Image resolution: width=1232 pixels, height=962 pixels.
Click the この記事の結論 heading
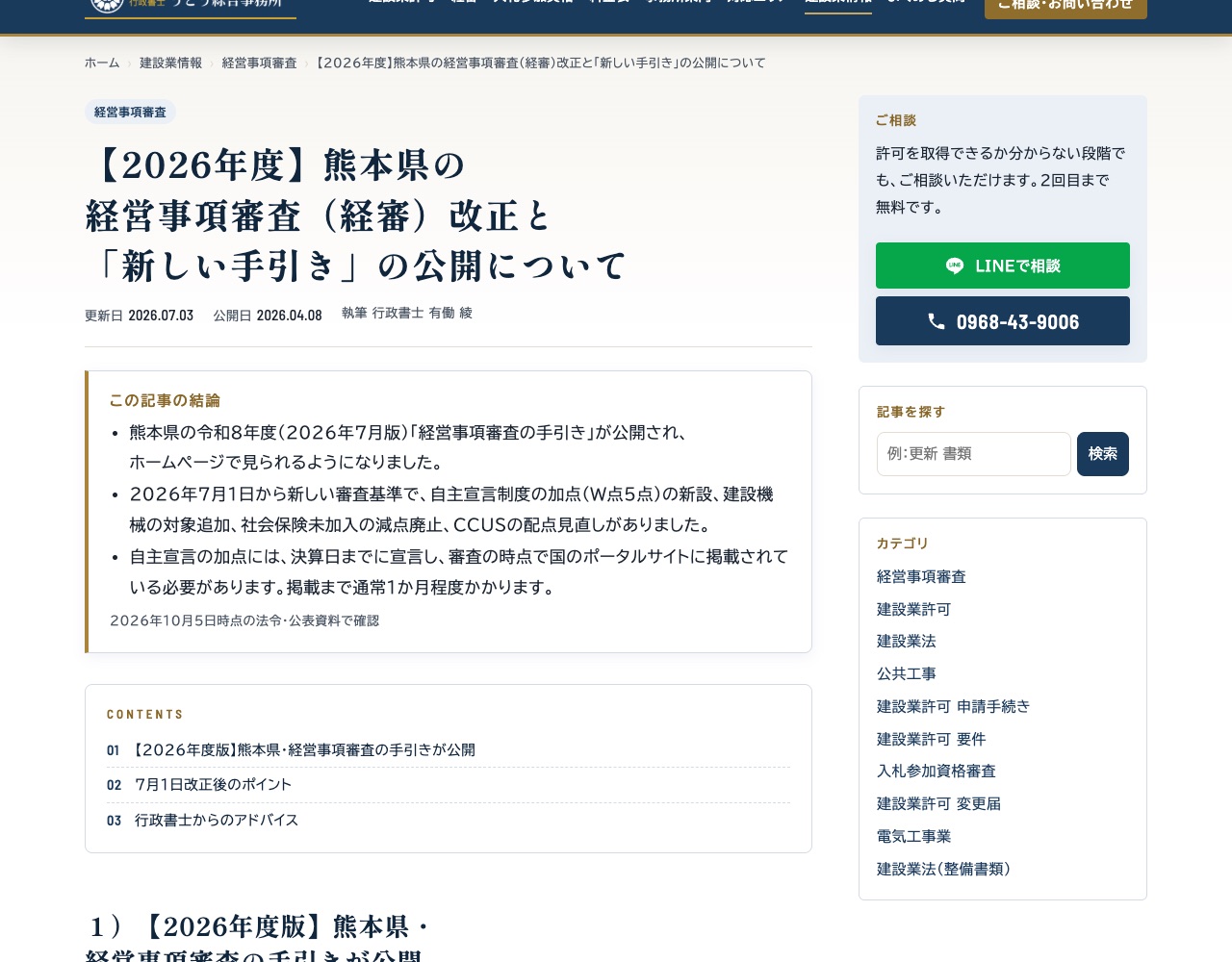point(165,400)
